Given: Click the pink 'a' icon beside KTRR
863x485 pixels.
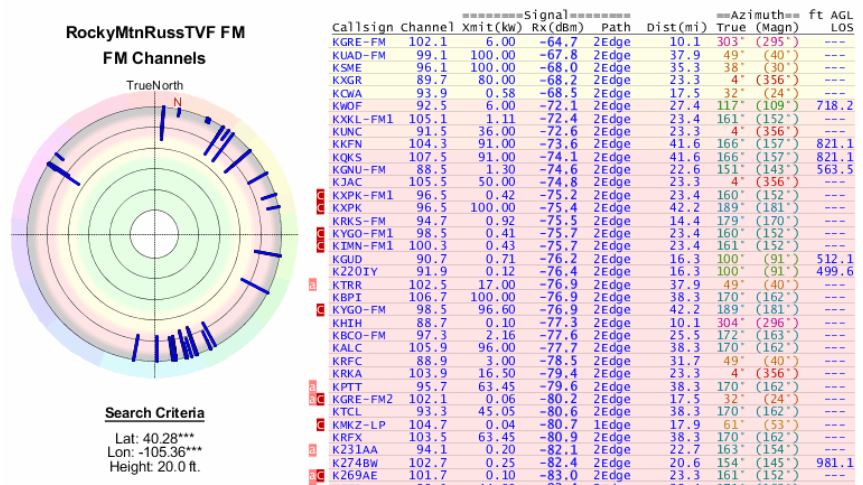Looking at the screenshot, I should coord(313,283).
